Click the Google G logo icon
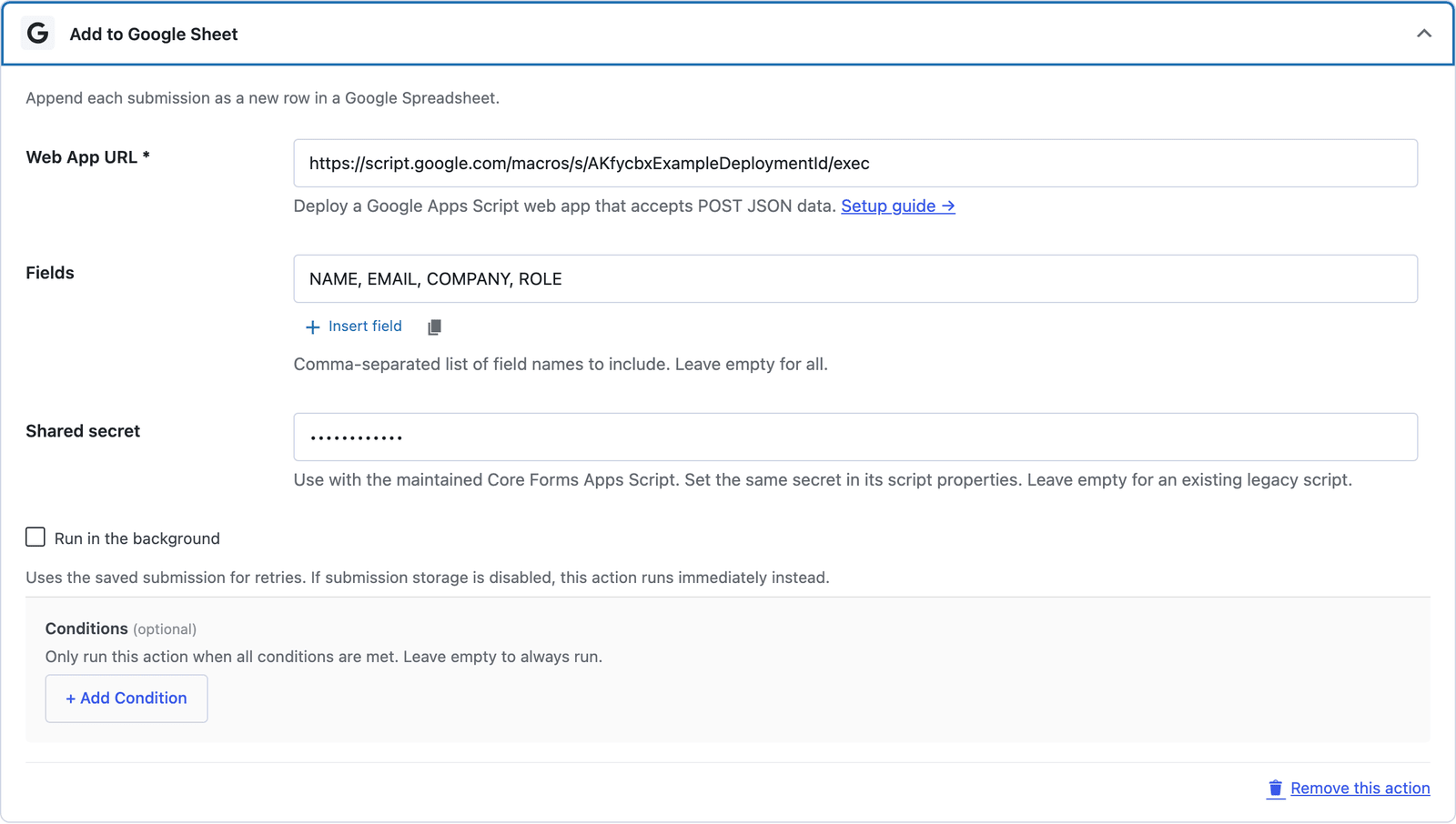The height and width of the screenshot is (824, 1456). tap(37, 34)
